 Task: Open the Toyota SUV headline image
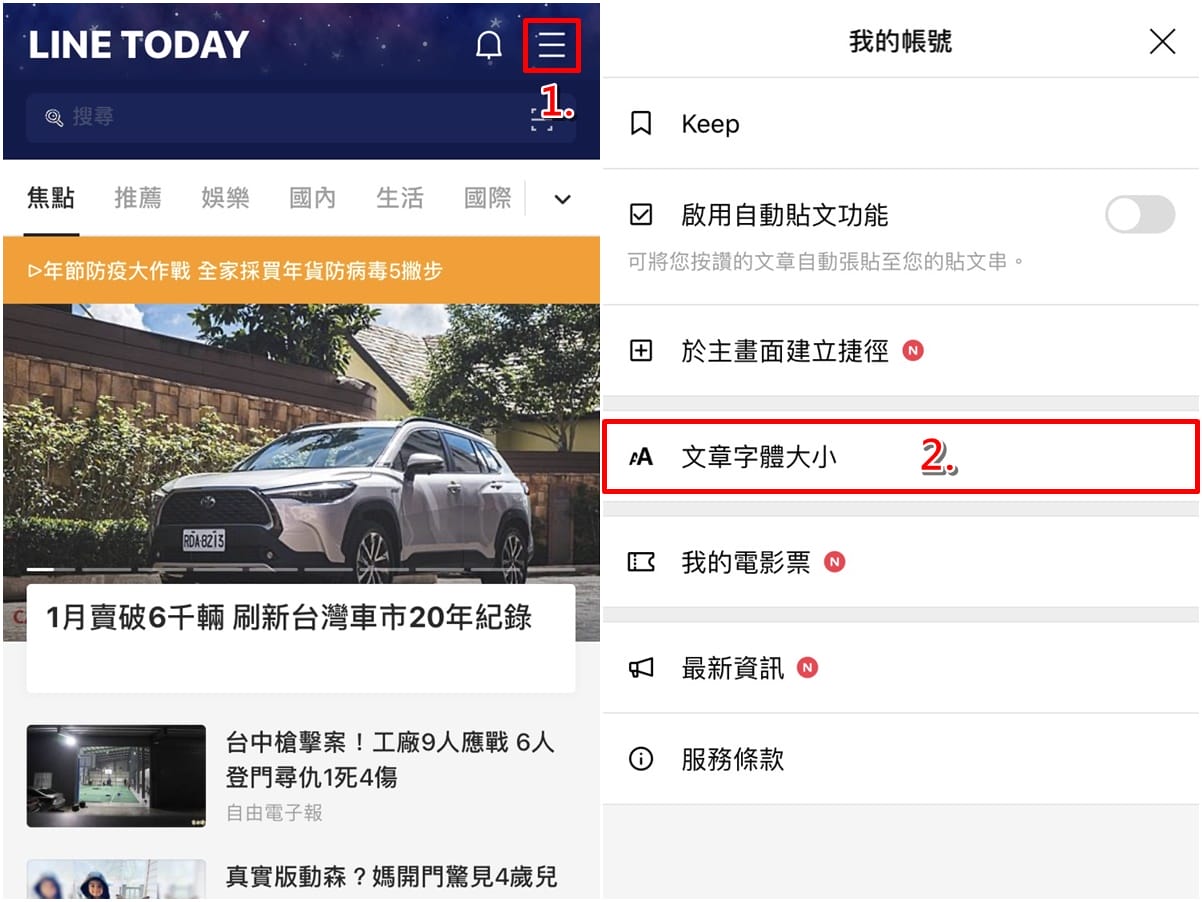(301, 445)
